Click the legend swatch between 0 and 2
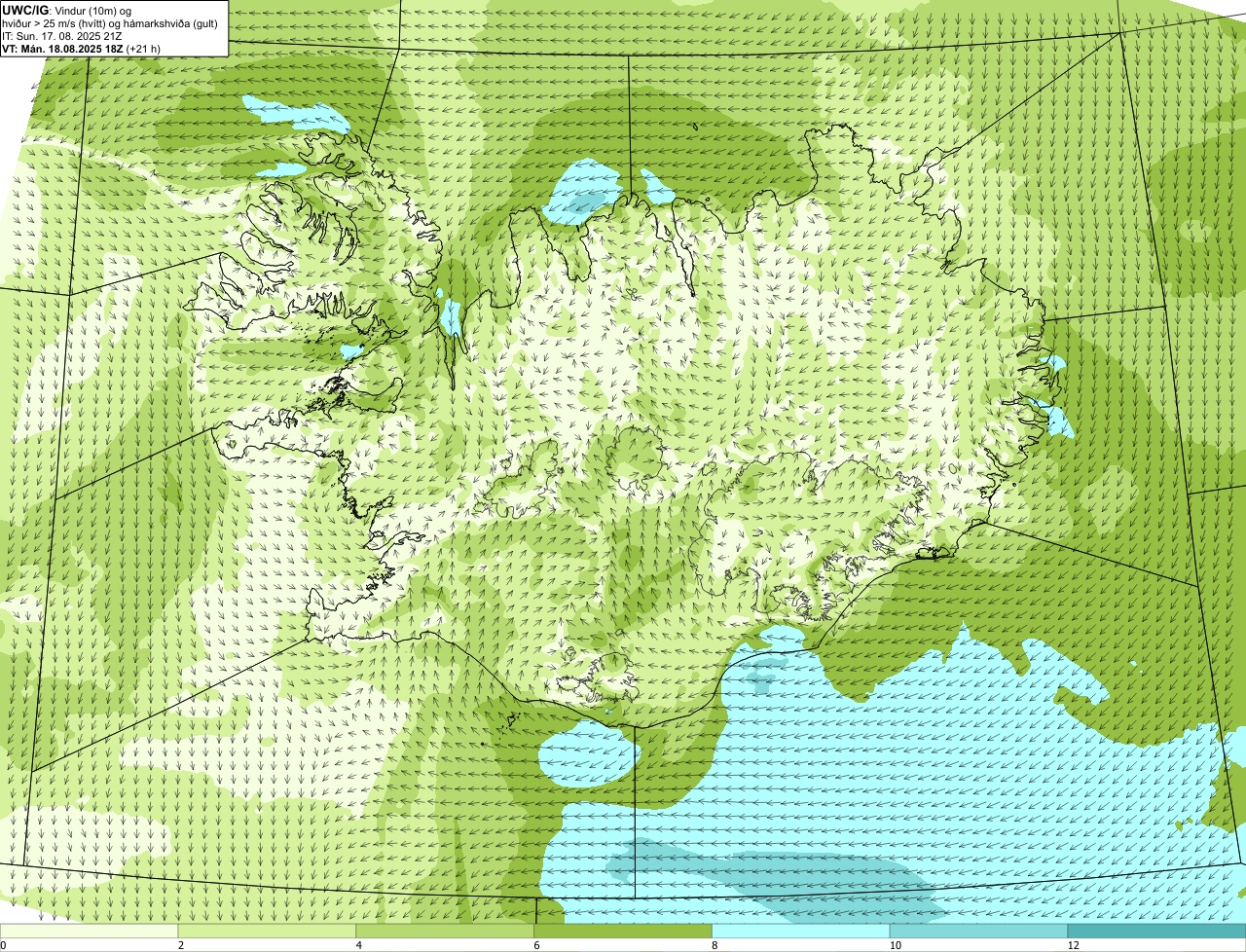1246x952 pixels. pyautogui.click(x=90, y=931)
